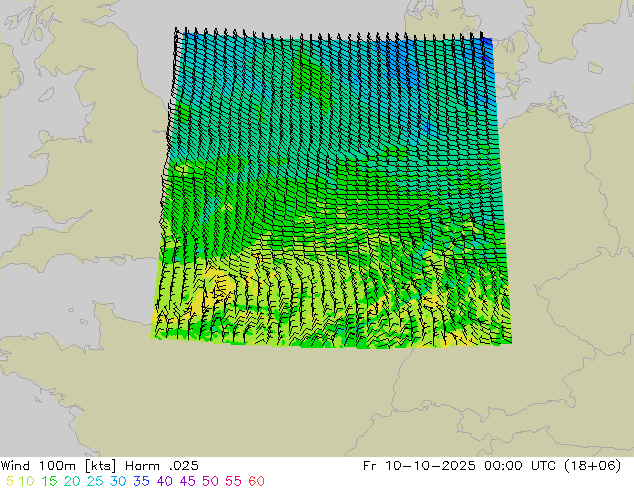The width and height of the screenshot is (634, 490).
Task: Click the purple 40 knots legend value
Action: 164,481
